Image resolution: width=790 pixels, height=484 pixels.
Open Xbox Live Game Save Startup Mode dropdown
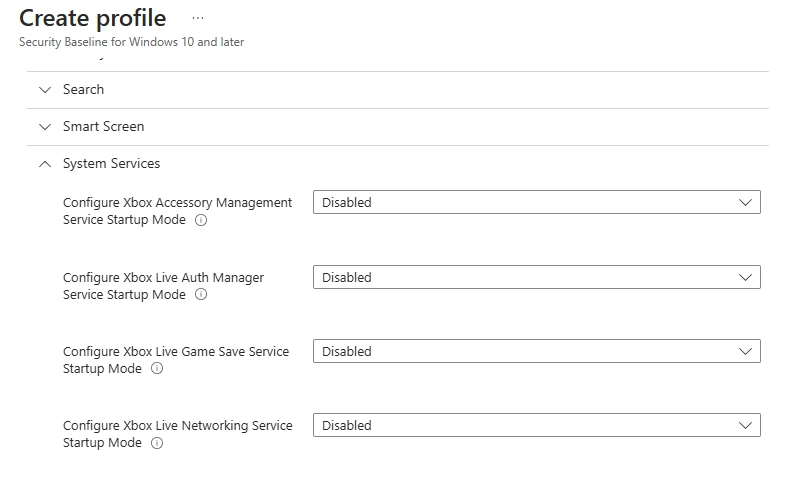click(536, 351)
